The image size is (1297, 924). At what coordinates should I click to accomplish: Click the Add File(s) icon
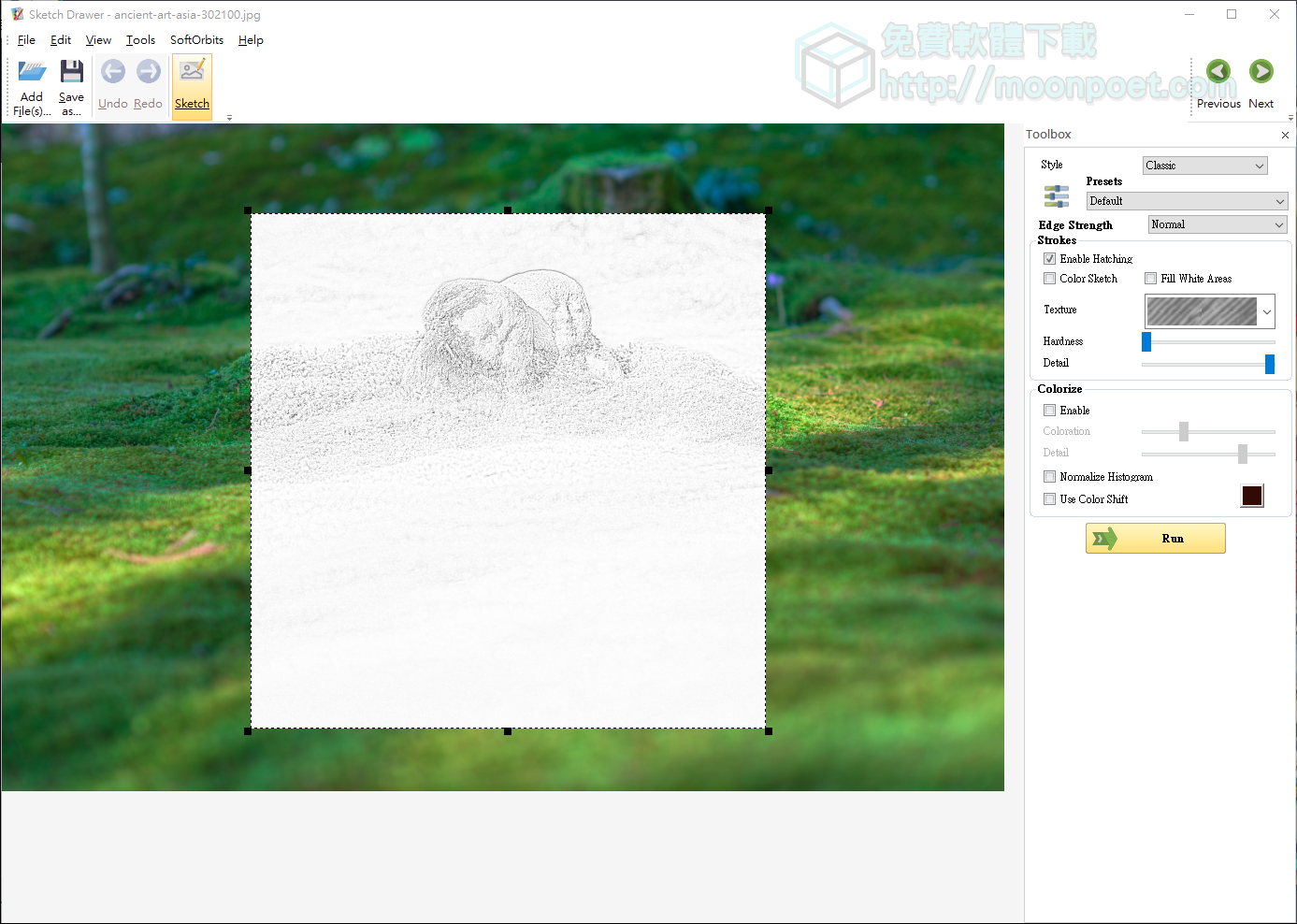point(31,82)
